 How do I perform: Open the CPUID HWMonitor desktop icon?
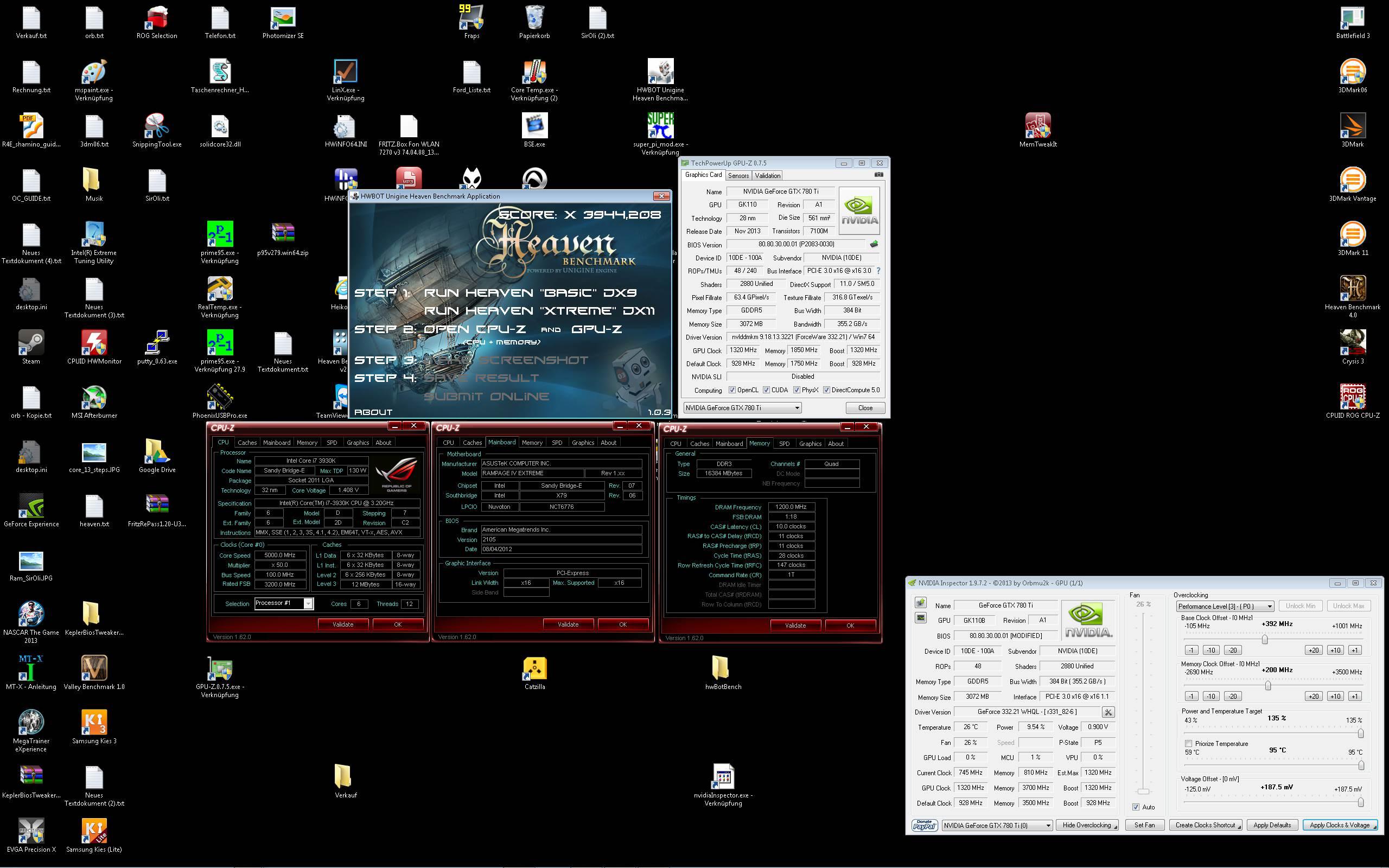point(94,348)
